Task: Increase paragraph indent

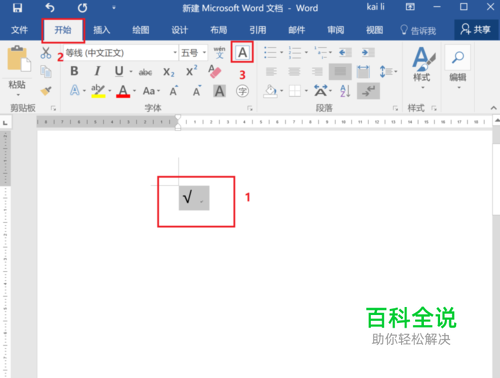Action: coord(368,52)
